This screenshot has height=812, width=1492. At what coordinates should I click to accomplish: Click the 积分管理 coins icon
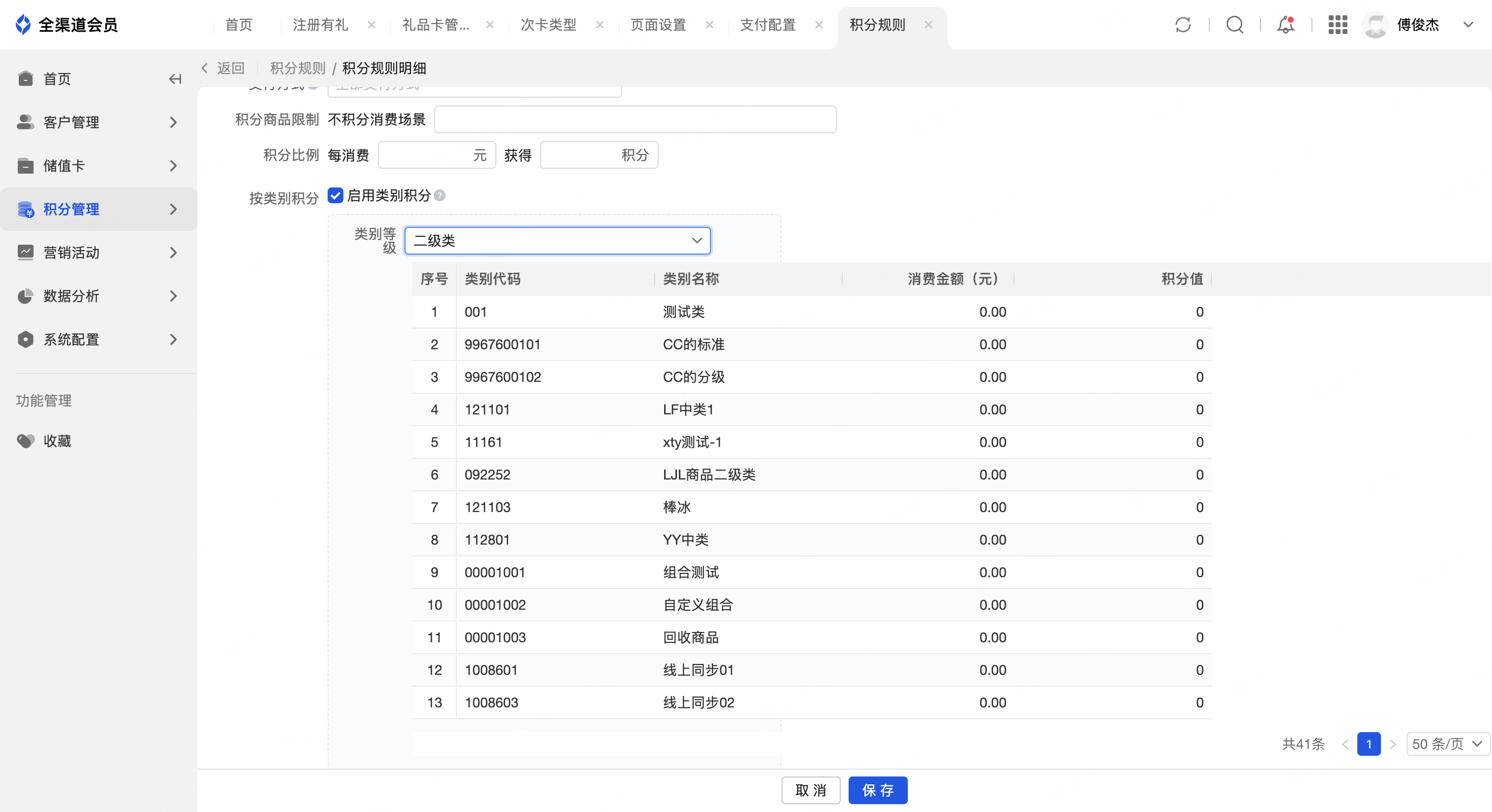coord(26,209)
